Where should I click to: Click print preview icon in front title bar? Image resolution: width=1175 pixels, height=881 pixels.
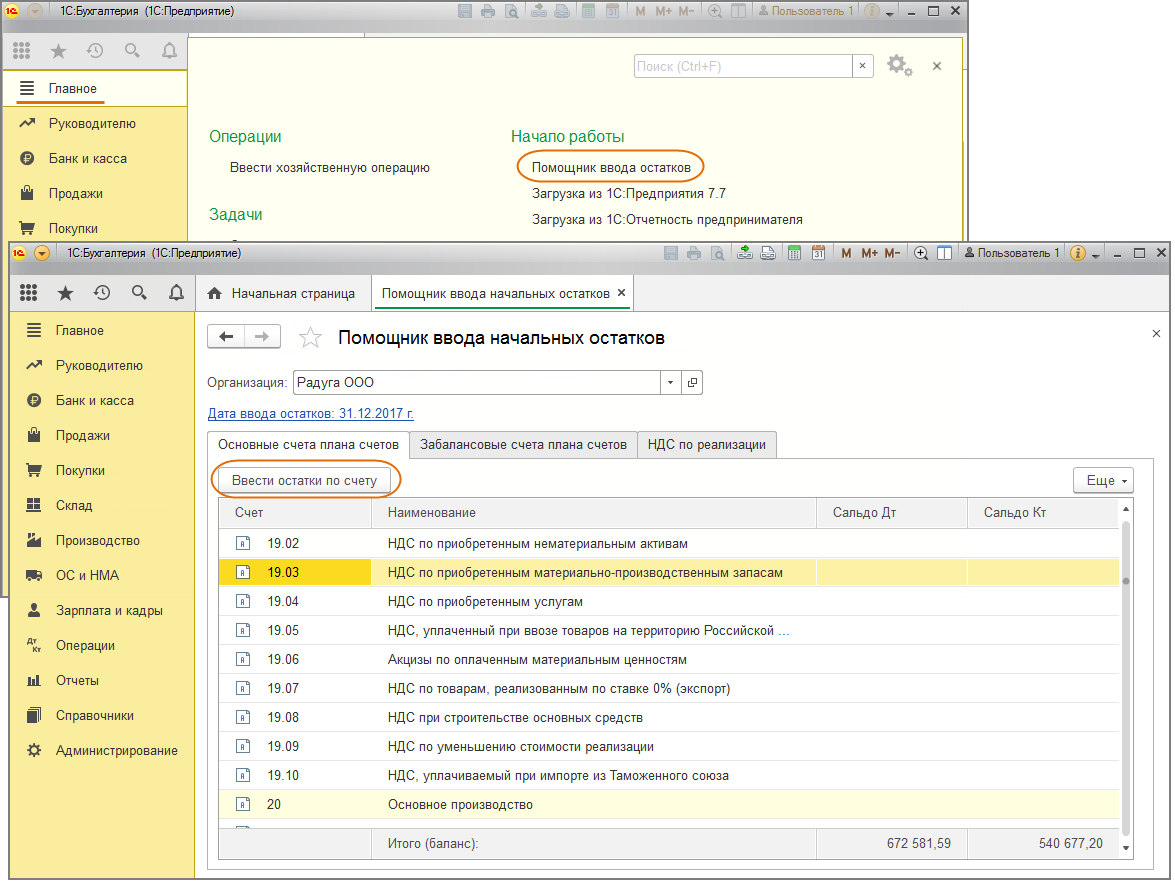point(717,253)
